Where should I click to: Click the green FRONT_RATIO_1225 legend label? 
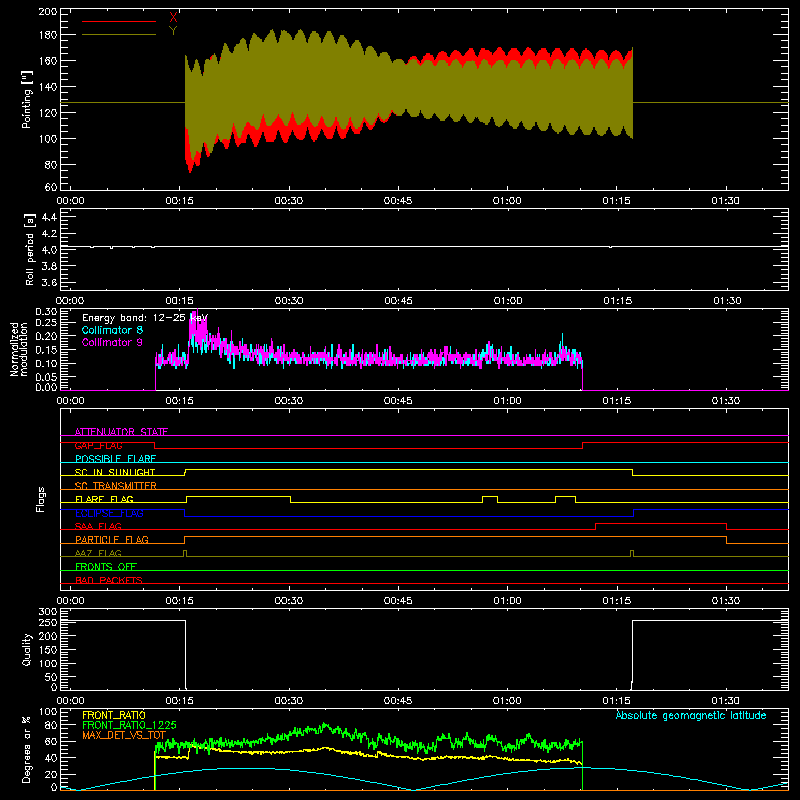(129, 725)
